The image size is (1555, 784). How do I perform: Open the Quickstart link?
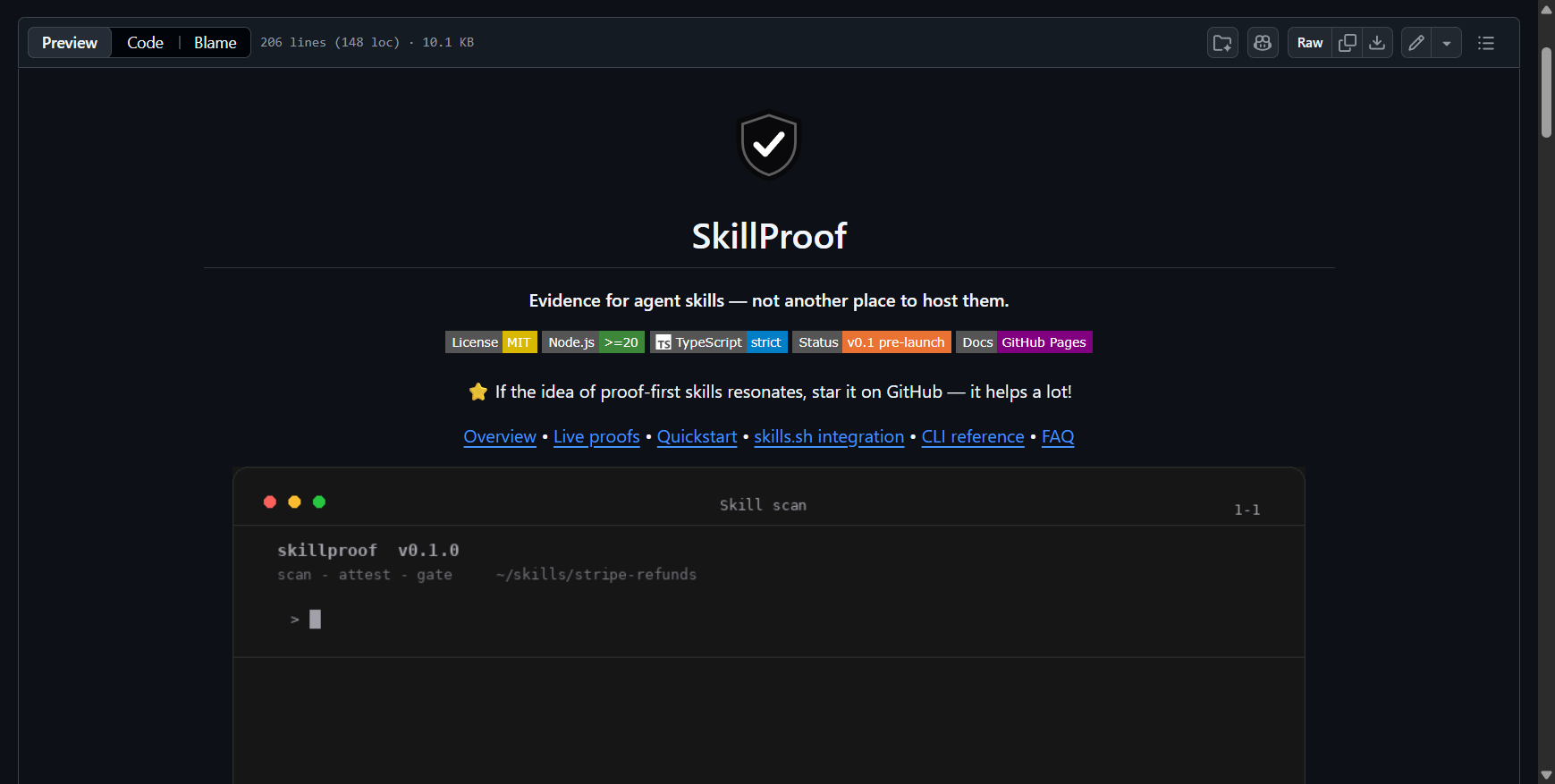click(697, 436)
